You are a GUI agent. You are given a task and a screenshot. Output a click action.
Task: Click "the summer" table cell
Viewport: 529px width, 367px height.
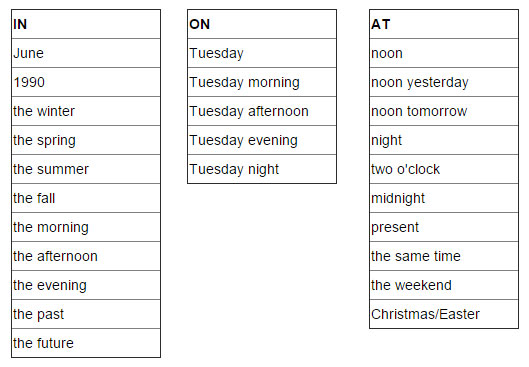point(86,169)
